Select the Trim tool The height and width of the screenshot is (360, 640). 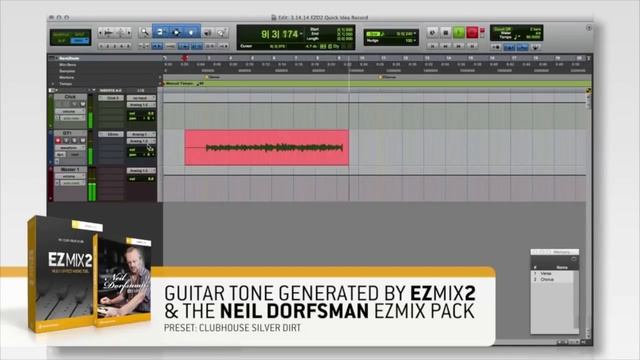tap(160, 32)
